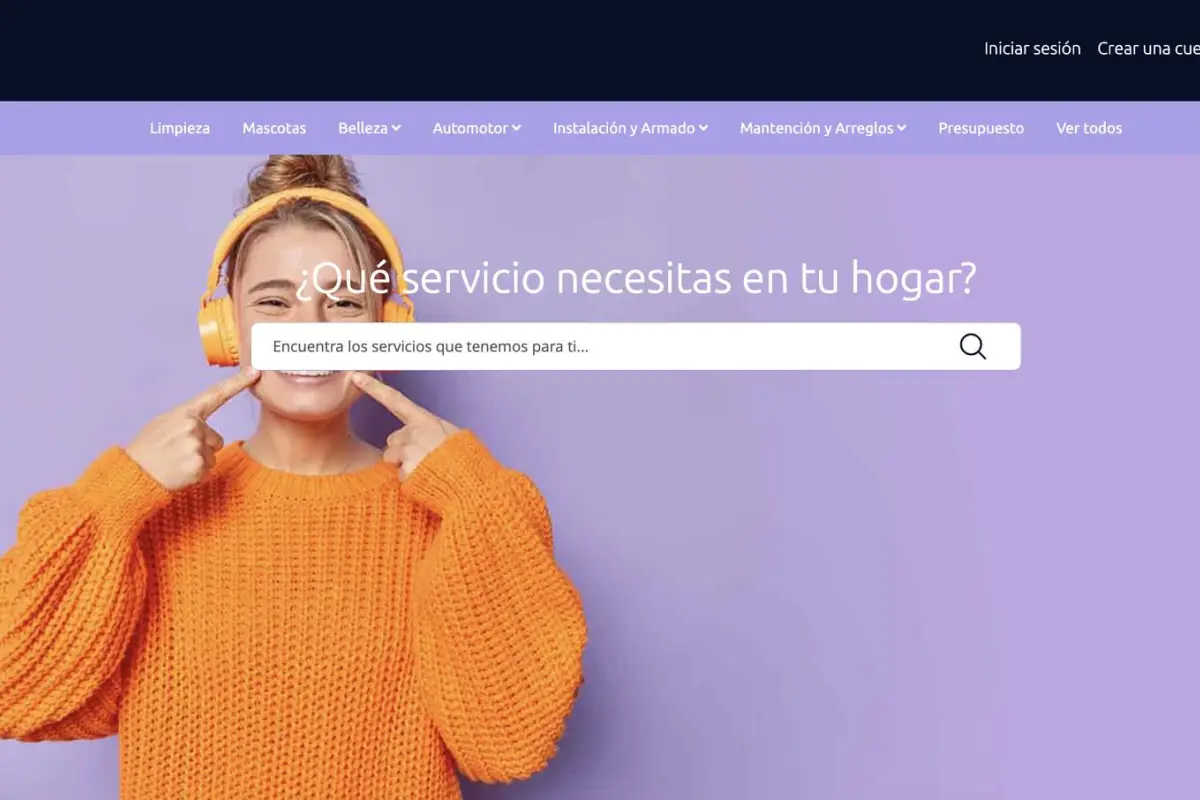Open Mascotas from the navigation bar
The height and width of the screenshot is (800, 1200).
click(x=274, y=128)
